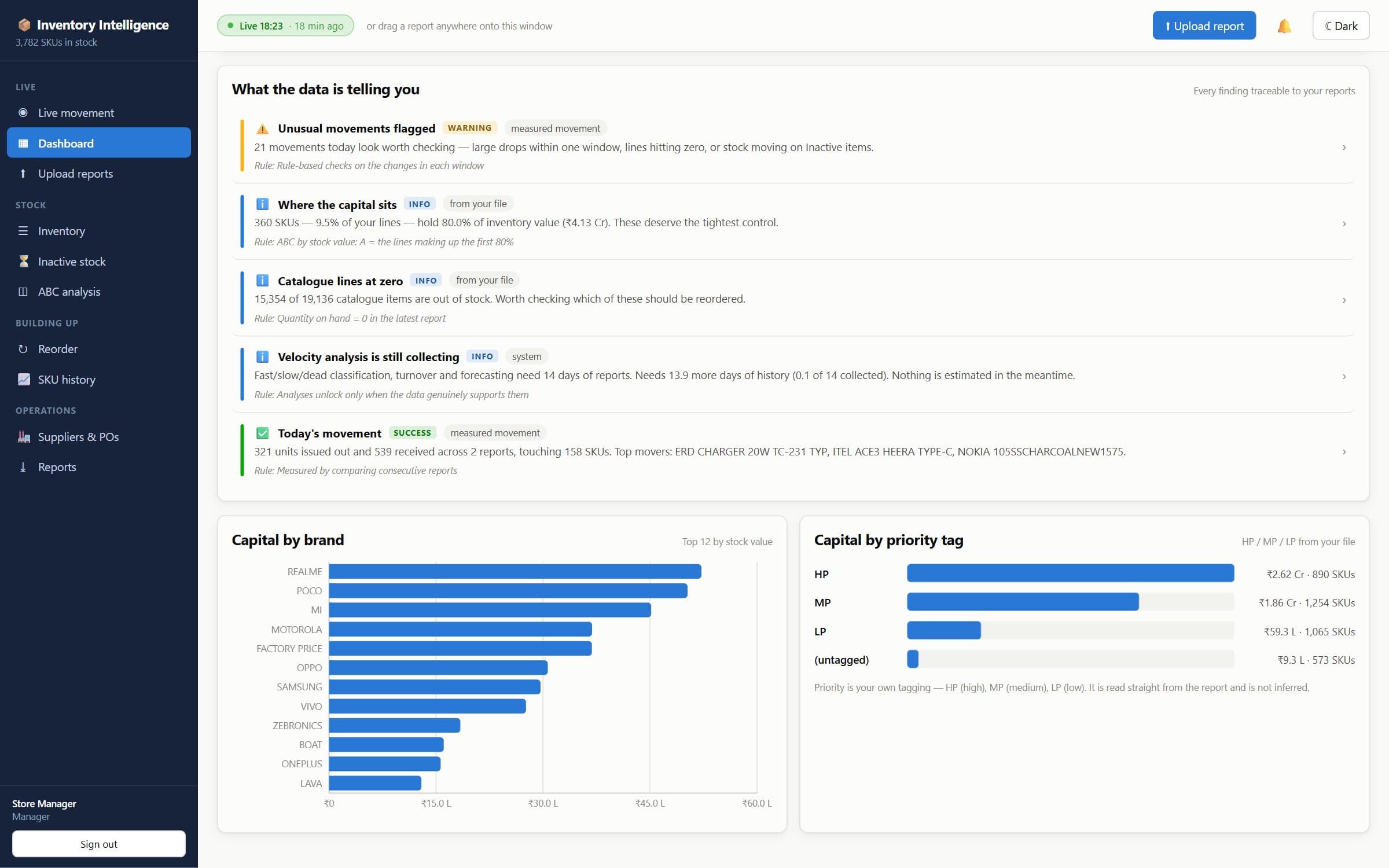
Task: Click the Inventory list icon
Action: (23, 231)
